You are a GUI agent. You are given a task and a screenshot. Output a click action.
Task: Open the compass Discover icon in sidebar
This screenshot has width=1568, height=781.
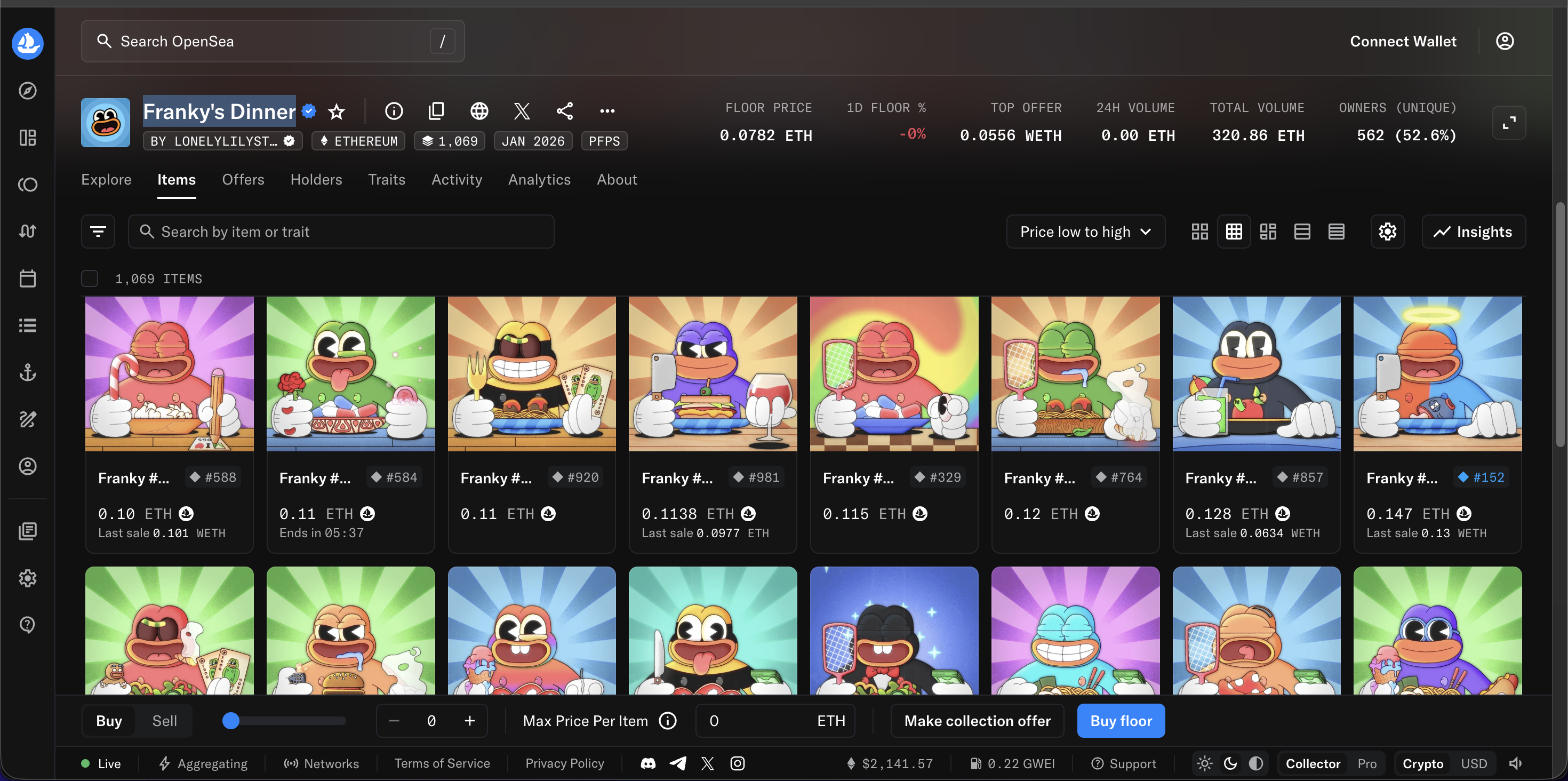pos(27,91)
